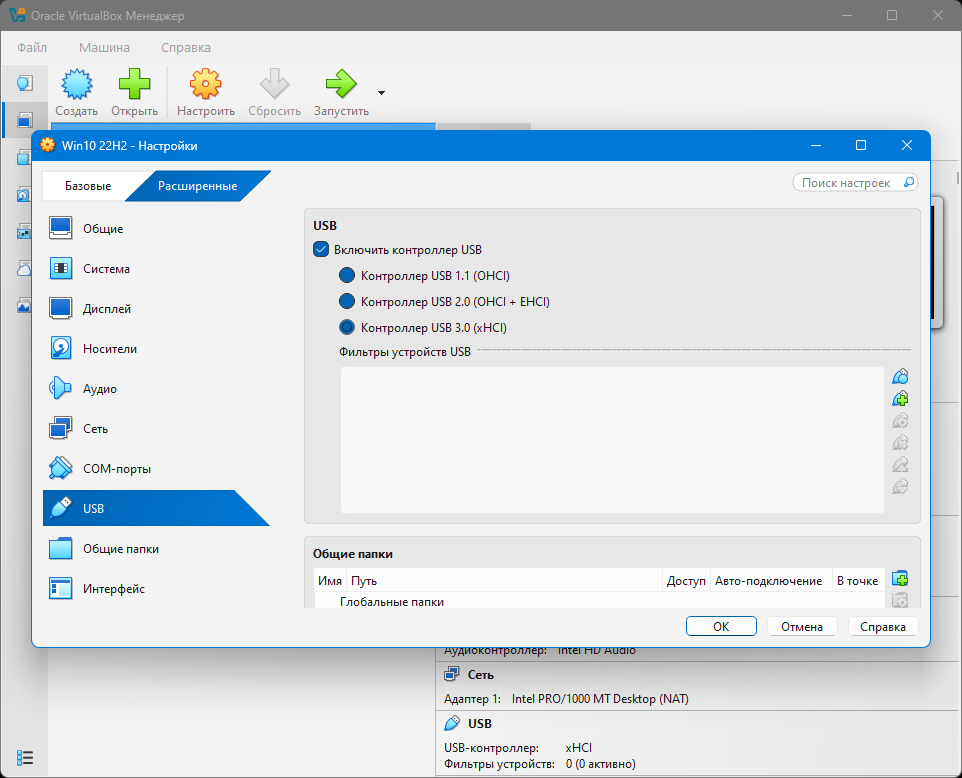Maximize the Oracle VirtualBox Менеджер window
The width and height of the screenshot is (962, 778).
[x=892, y=15]
